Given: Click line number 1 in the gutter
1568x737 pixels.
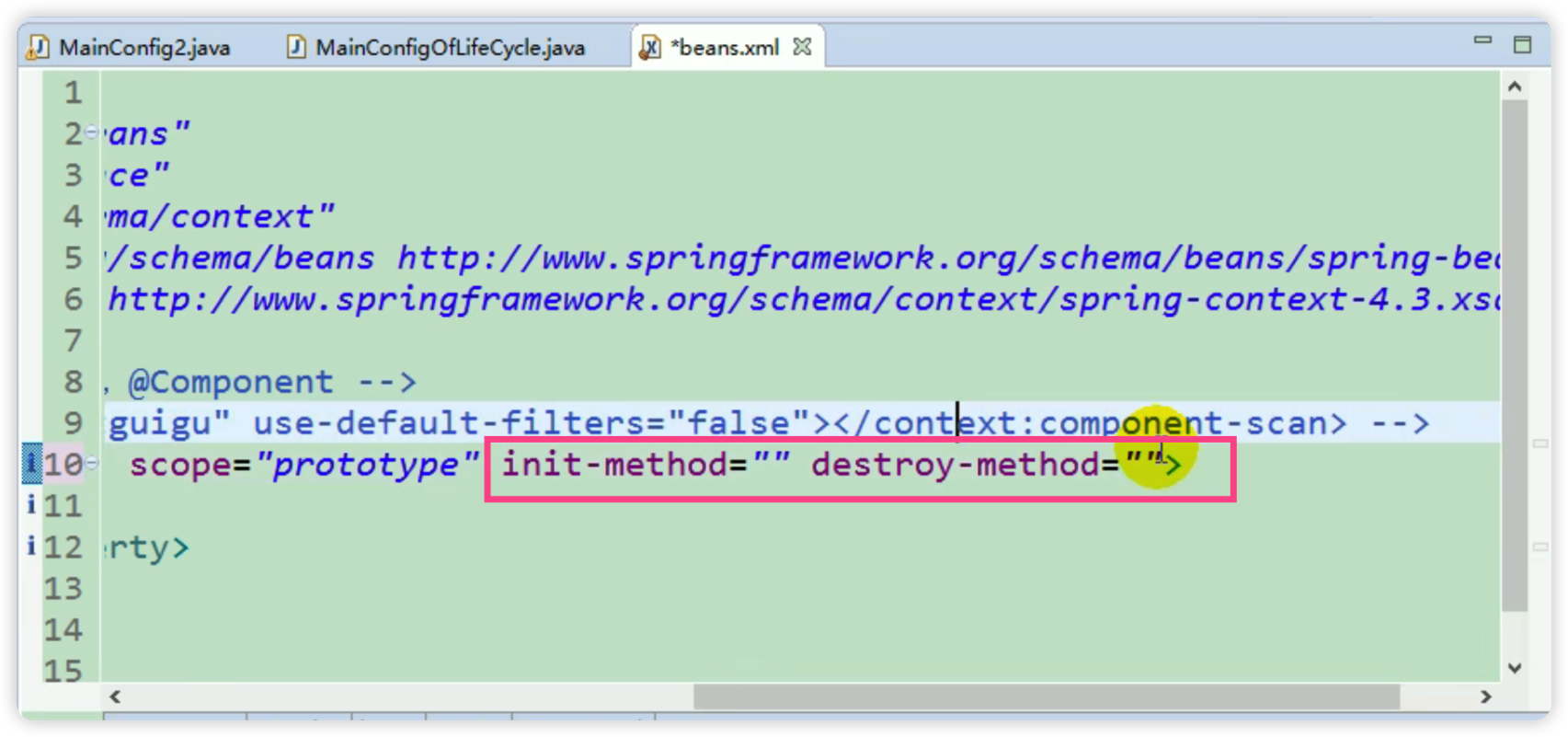Looking at the screenshot, I should [73, 93].
